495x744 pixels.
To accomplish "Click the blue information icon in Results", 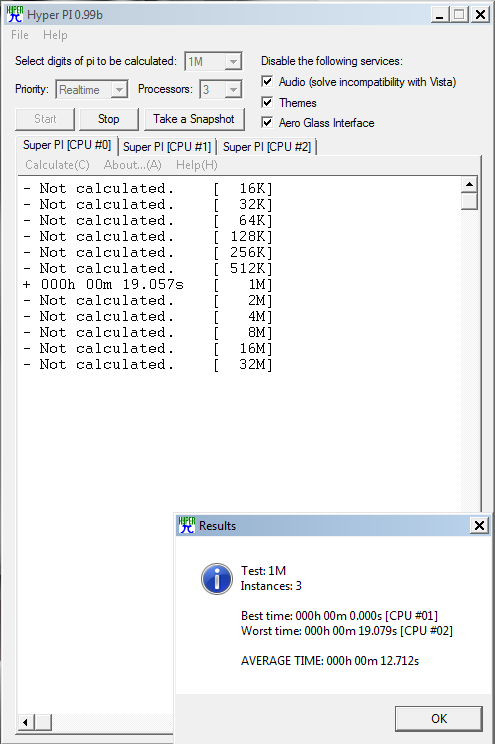I will tap(217, 579).
